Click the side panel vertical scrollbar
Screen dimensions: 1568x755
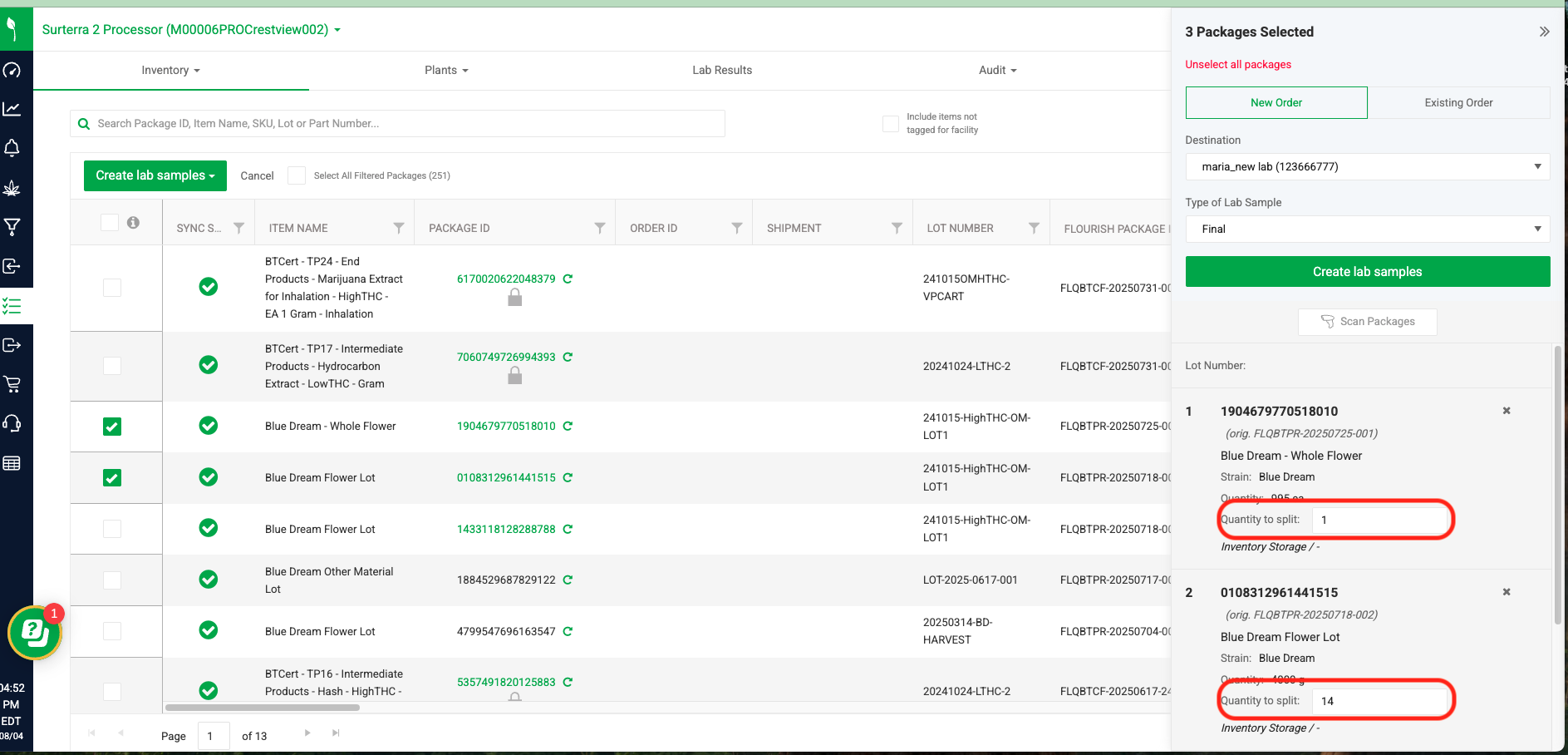click(x=1557, y=485)
